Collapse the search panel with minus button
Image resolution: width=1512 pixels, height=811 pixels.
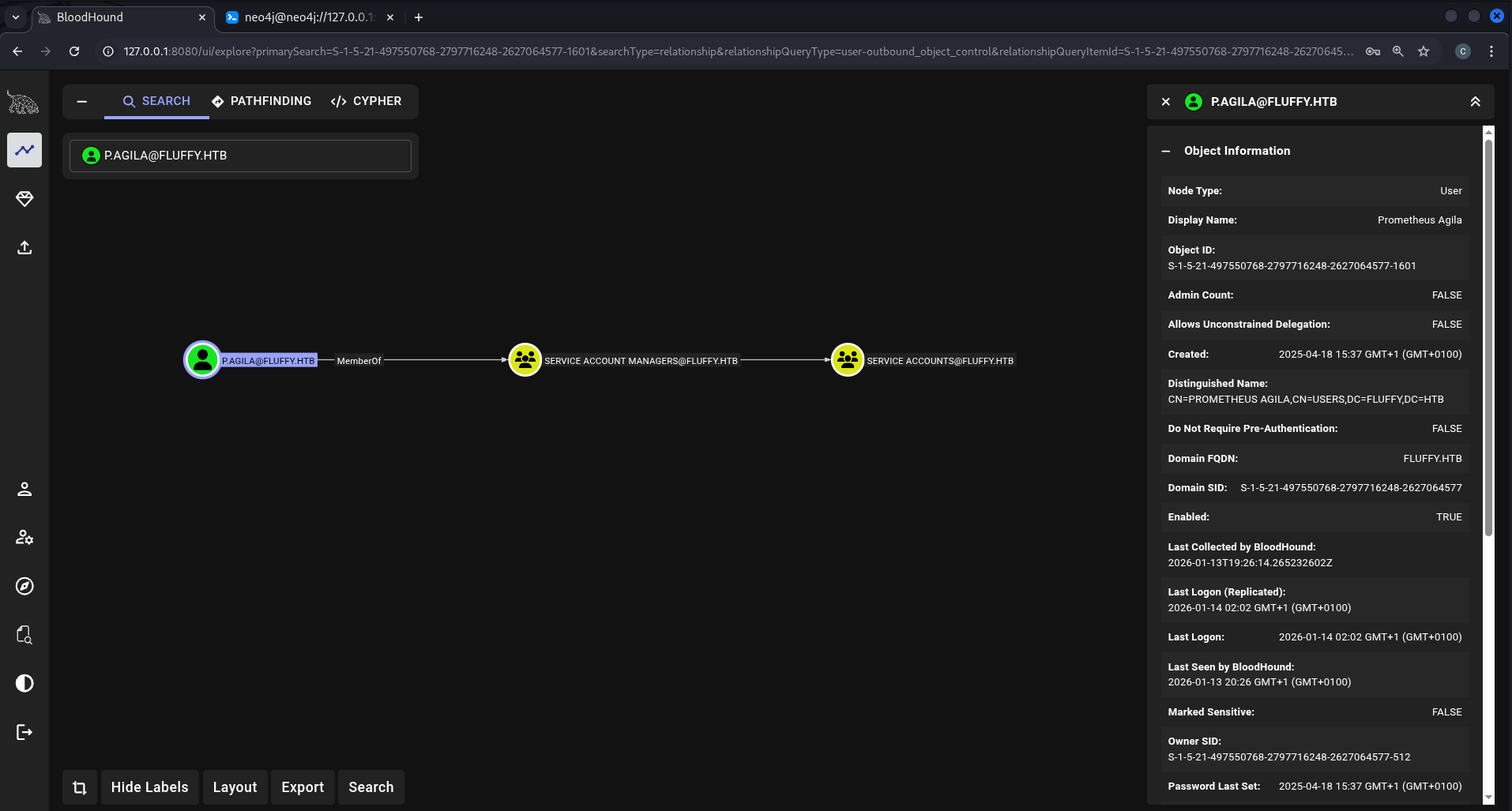(x=81, y=101)
